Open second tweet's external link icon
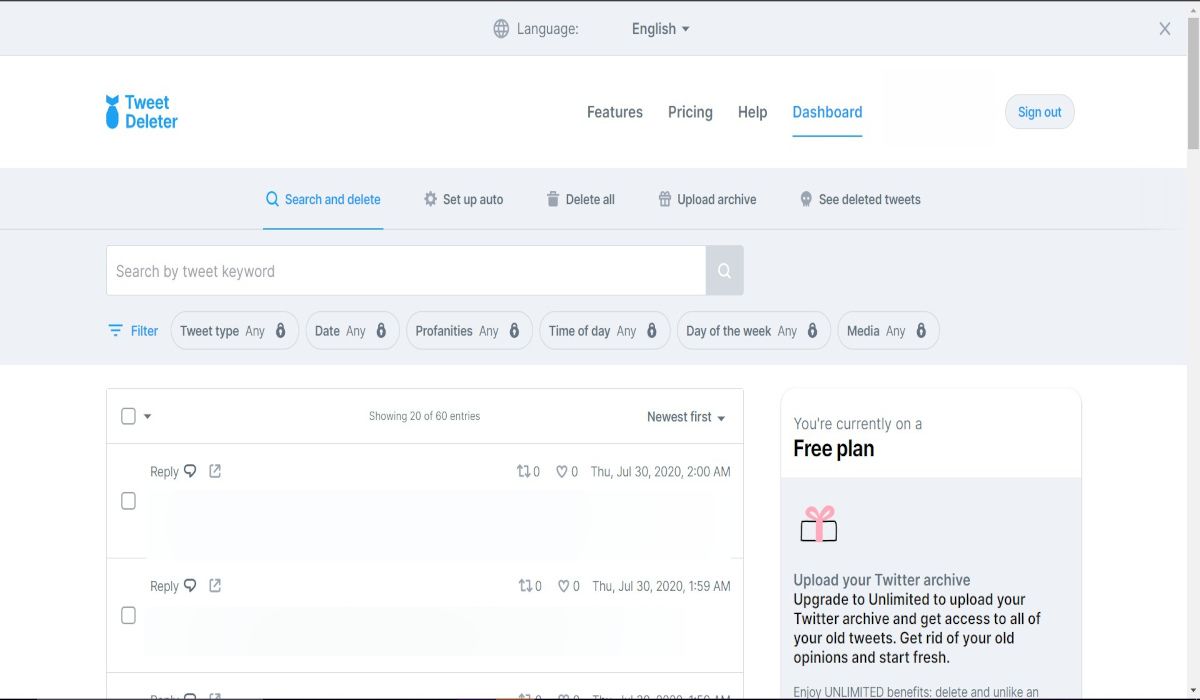 215,586
